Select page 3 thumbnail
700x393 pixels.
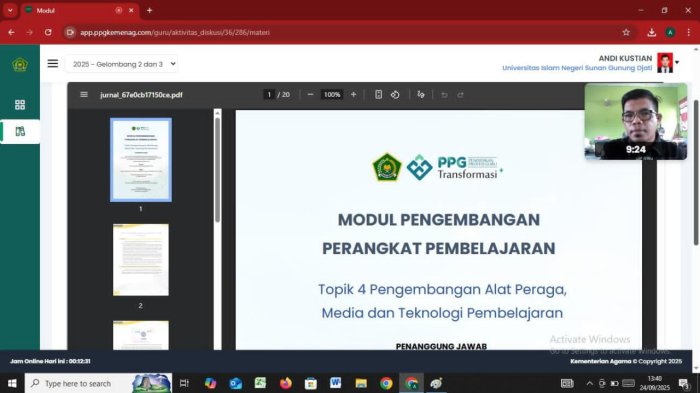[x=141, y=335]
